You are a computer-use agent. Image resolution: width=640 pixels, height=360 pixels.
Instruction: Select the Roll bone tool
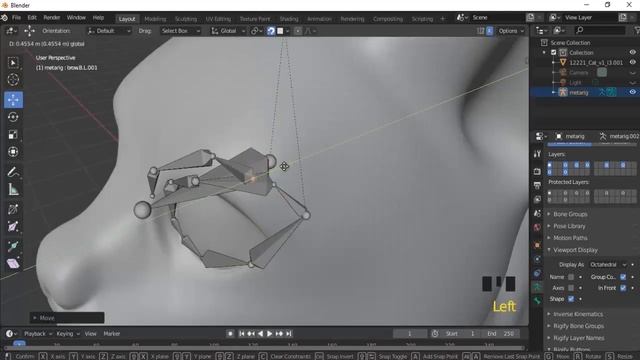click(x=13, y=209)
